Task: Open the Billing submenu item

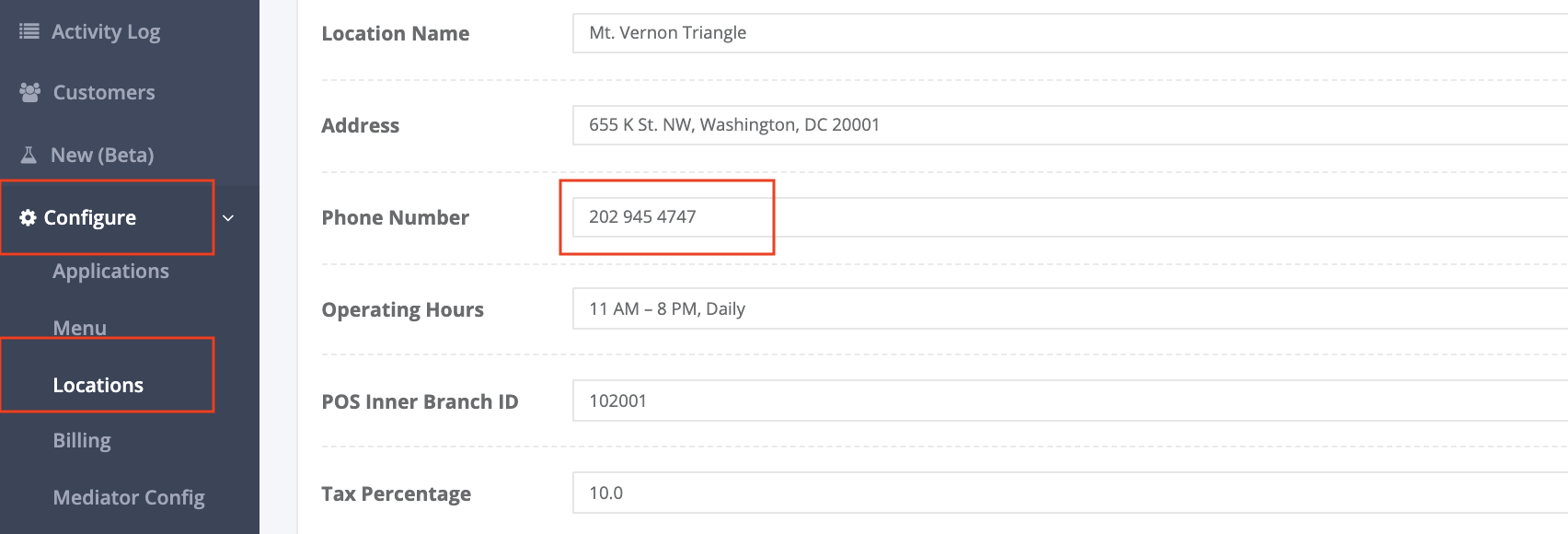Action: point(82,440)
